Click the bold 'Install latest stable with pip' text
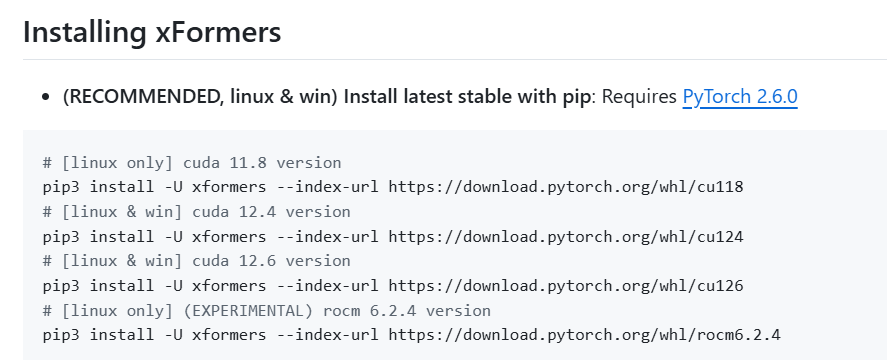Viewport: 887px width, 360px height. [467, 97]
